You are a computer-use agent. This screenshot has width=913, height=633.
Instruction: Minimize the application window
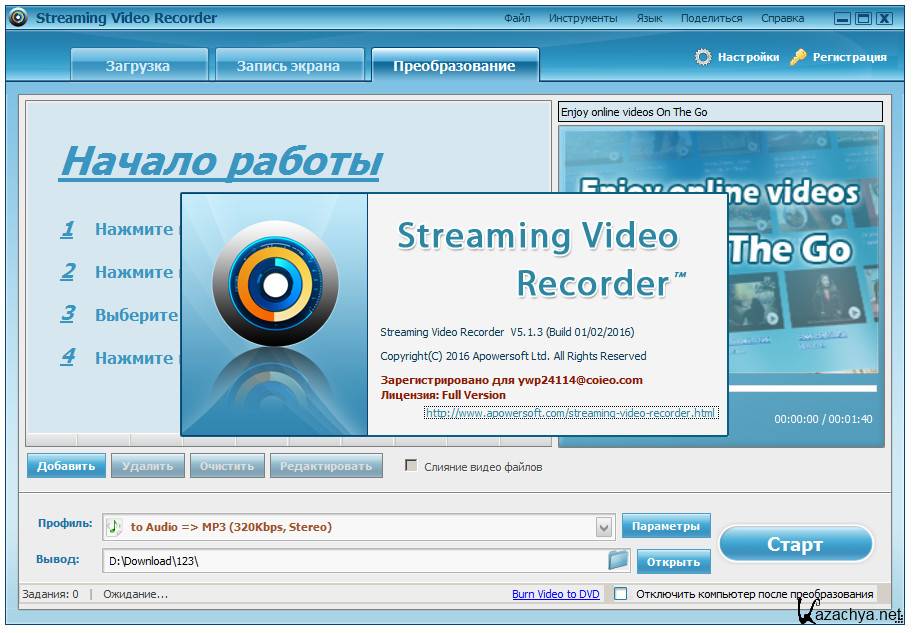click(842, 18)
